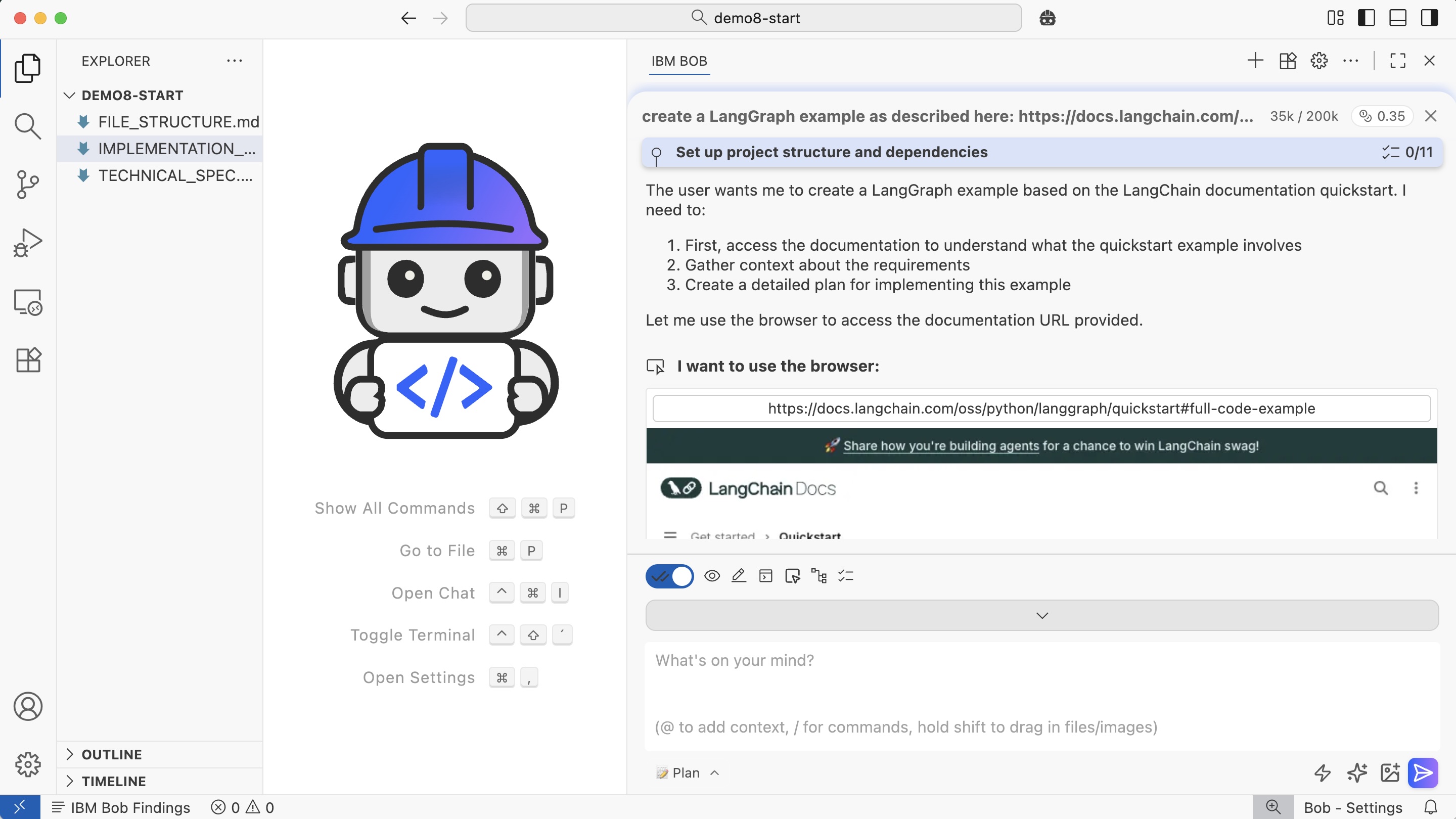
Task: Expand the OUTLINE section
Action: [112, 754]
